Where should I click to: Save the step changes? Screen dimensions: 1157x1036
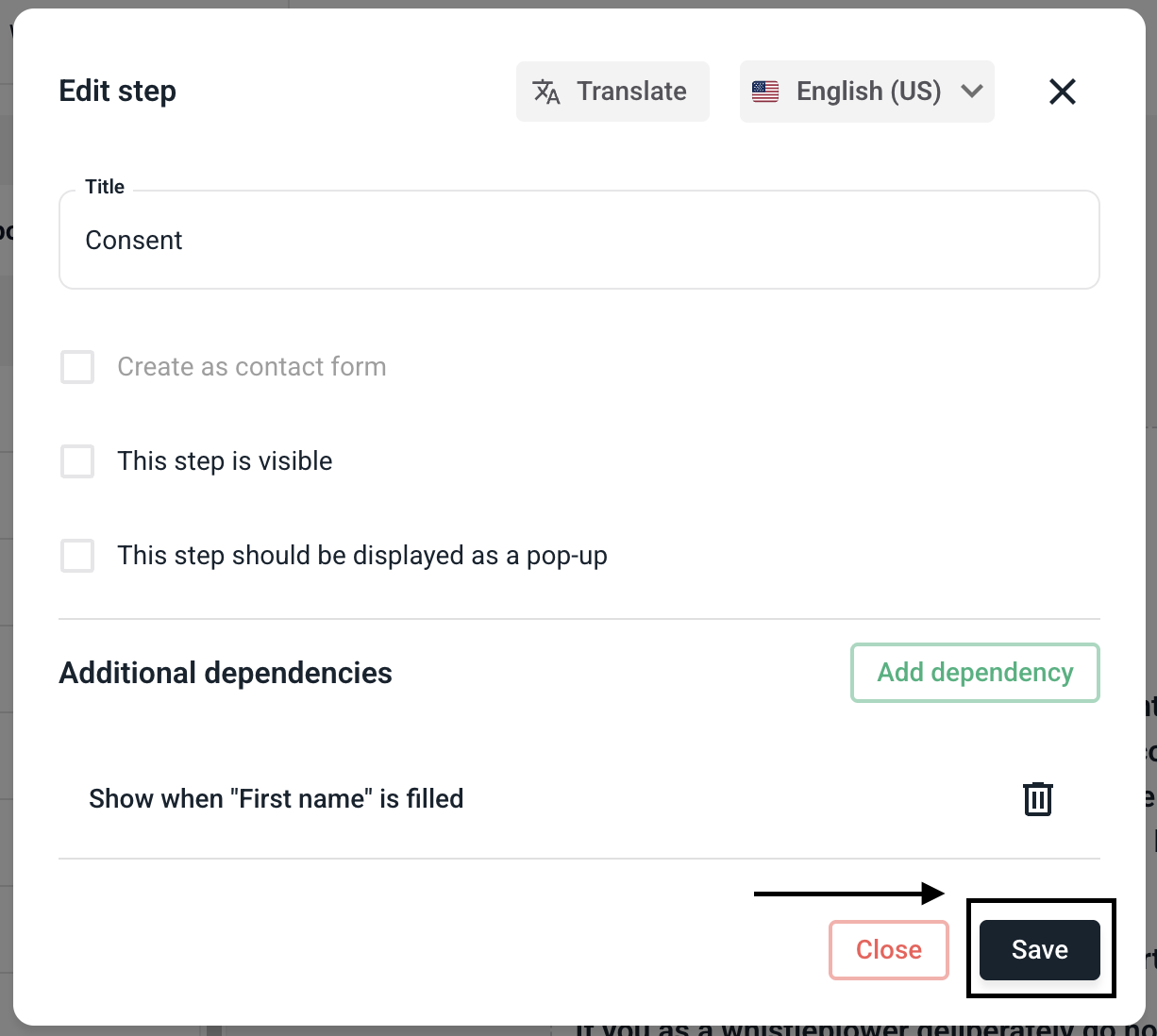(1039, 949)
